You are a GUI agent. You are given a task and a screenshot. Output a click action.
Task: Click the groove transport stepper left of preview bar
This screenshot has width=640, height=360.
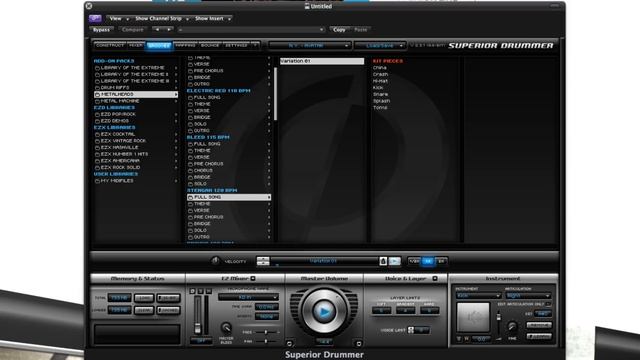(263, 261)
